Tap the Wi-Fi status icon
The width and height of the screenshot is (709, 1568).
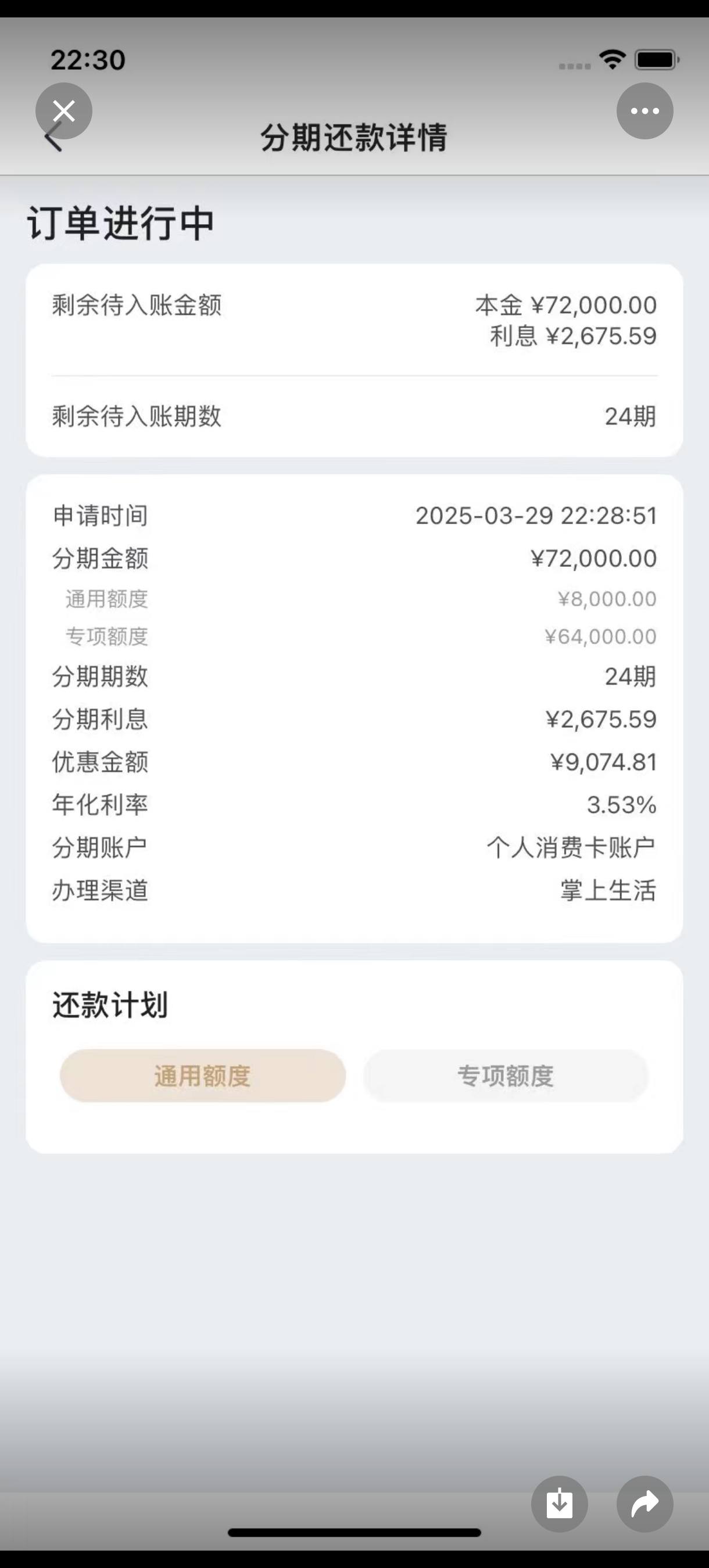click(x=612, y=60)
